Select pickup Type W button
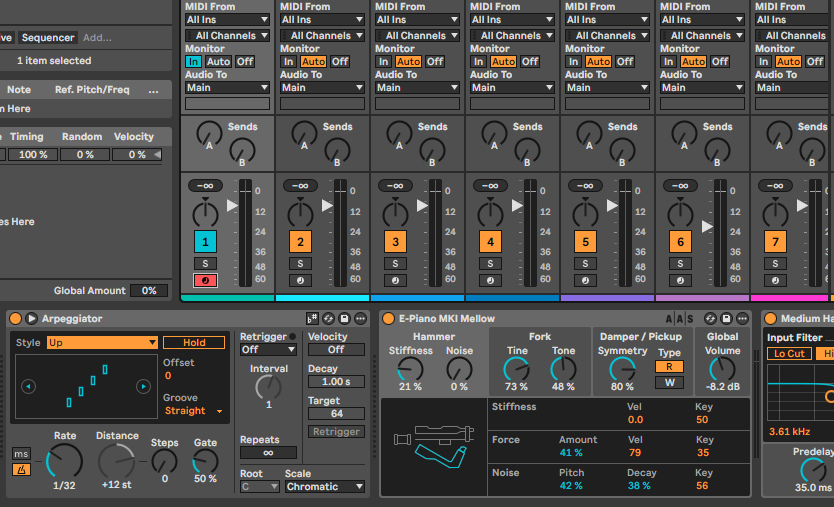834x507 pixels. tap(669, 383)
